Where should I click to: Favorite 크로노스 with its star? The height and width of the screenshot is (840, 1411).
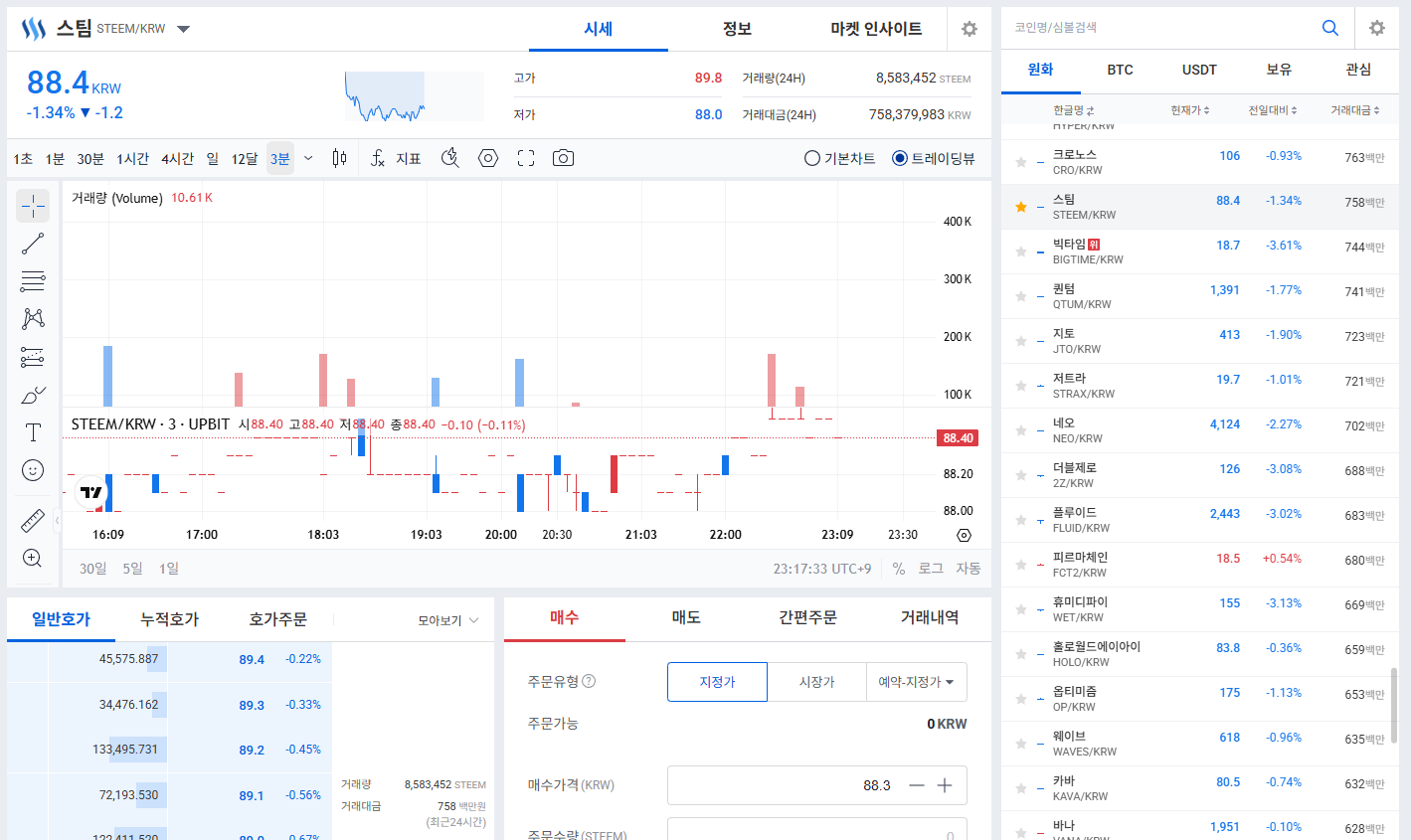point(1021,162)
